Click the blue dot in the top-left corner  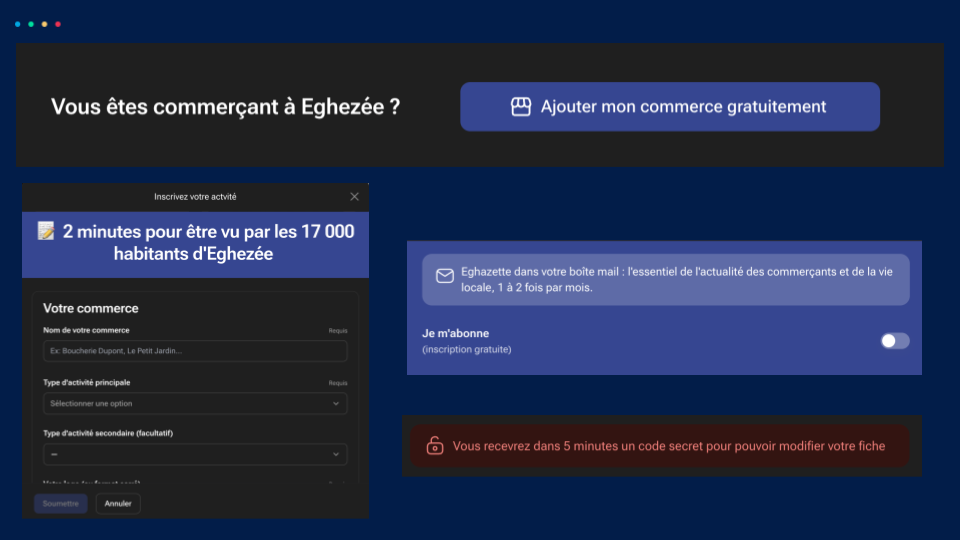[x=18, y=24]
